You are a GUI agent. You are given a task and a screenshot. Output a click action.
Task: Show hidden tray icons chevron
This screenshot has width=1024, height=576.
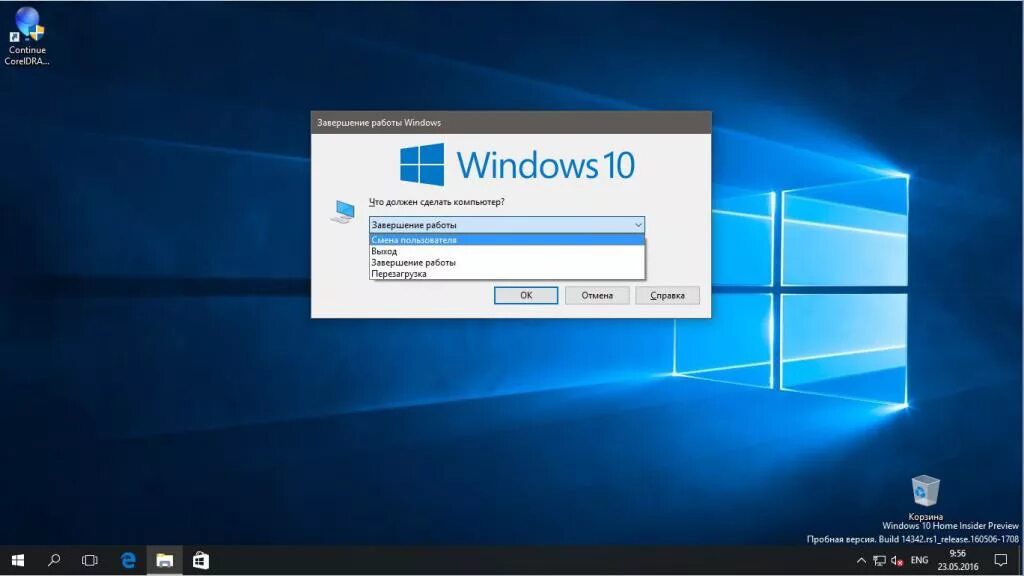tap(861, 560)
